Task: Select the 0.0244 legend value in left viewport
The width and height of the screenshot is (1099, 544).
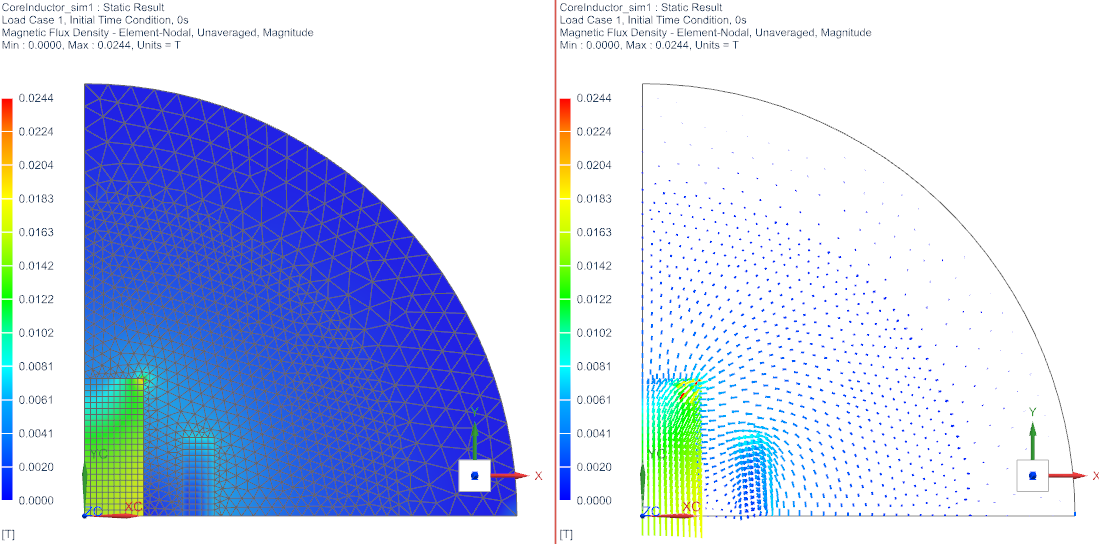Action: 36,98
